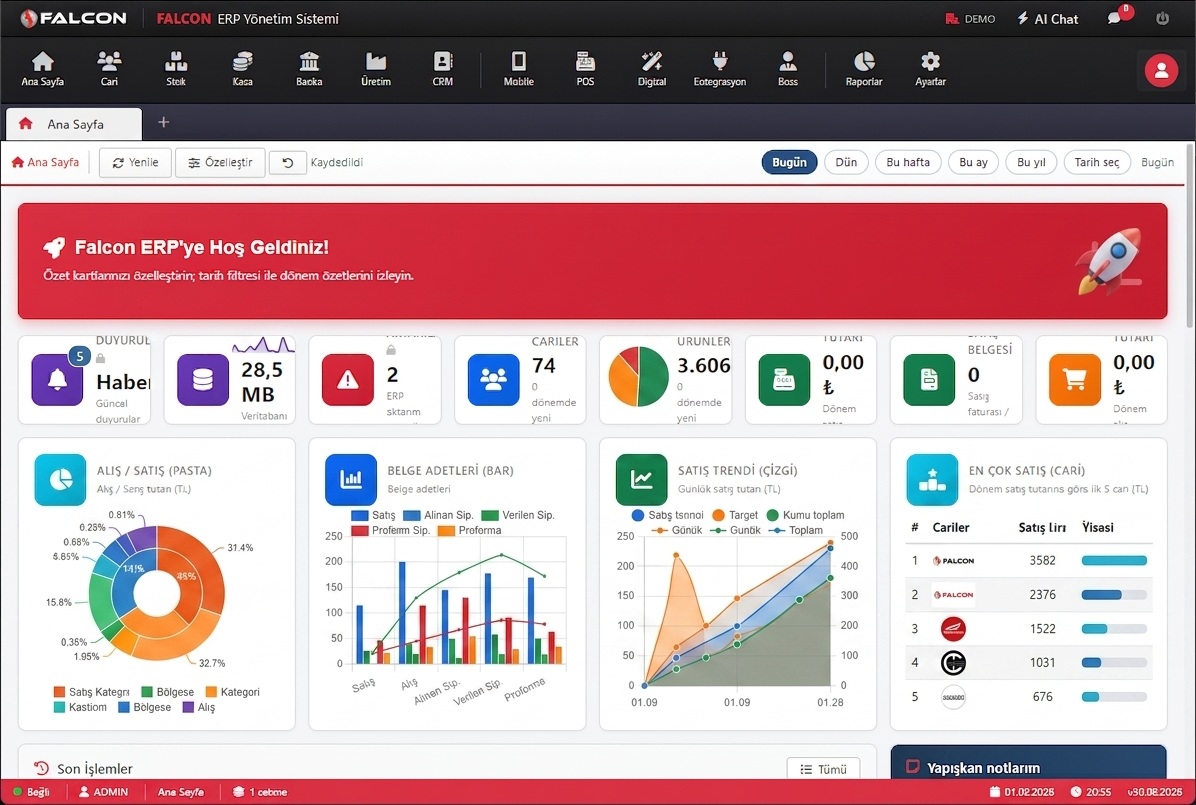Click the Yenile refresh button

[135, 163]
